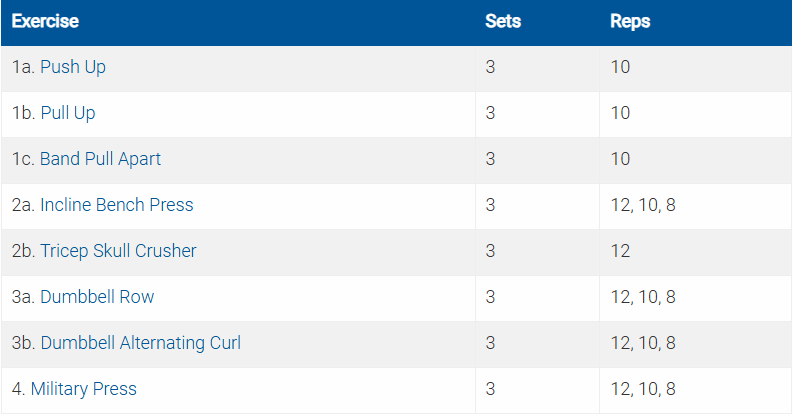
Task: Click the reps cell in the Push Up row
Action: pyautogui.click(x=620, y=68)
